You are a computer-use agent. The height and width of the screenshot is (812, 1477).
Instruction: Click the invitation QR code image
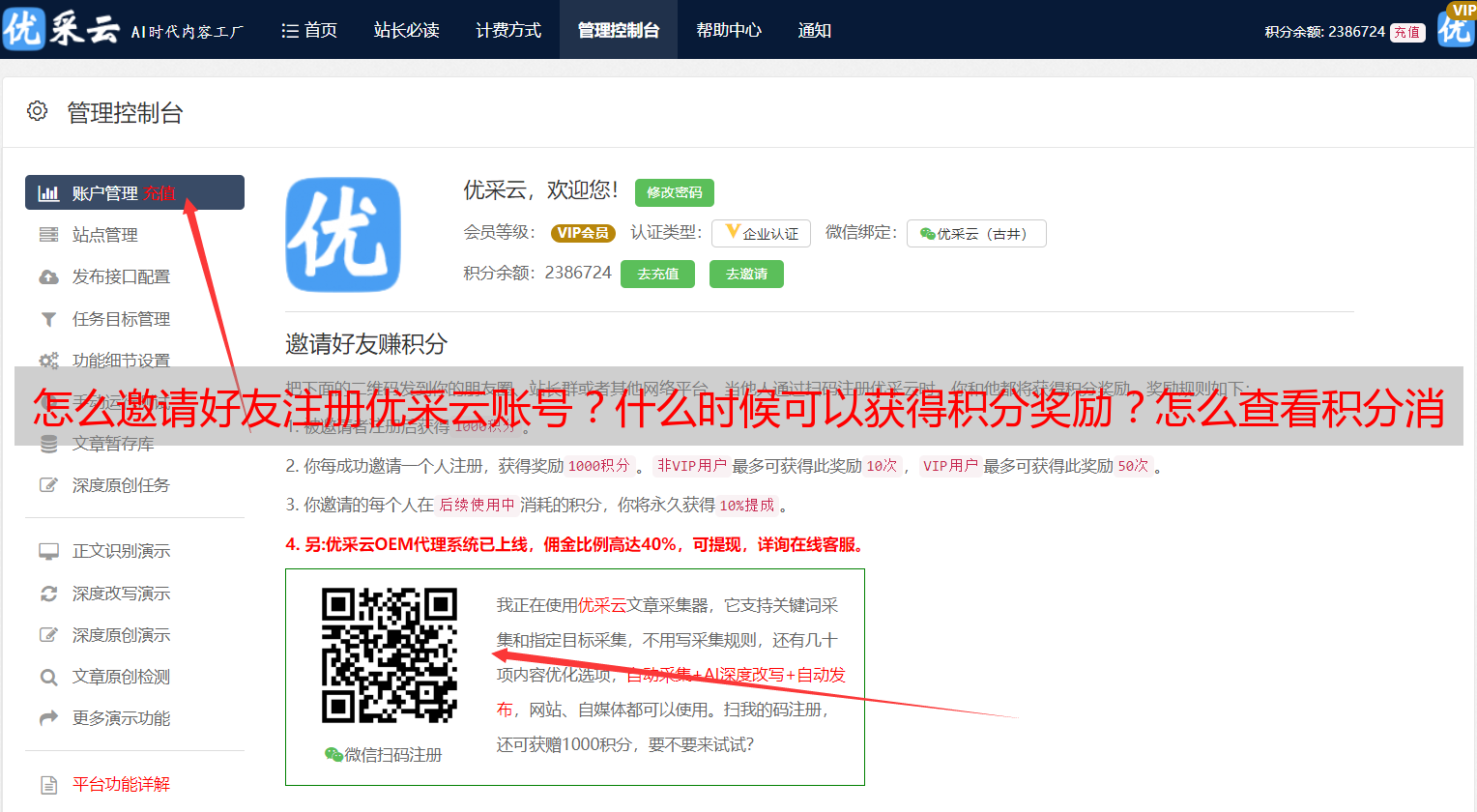tap(390, 655)
